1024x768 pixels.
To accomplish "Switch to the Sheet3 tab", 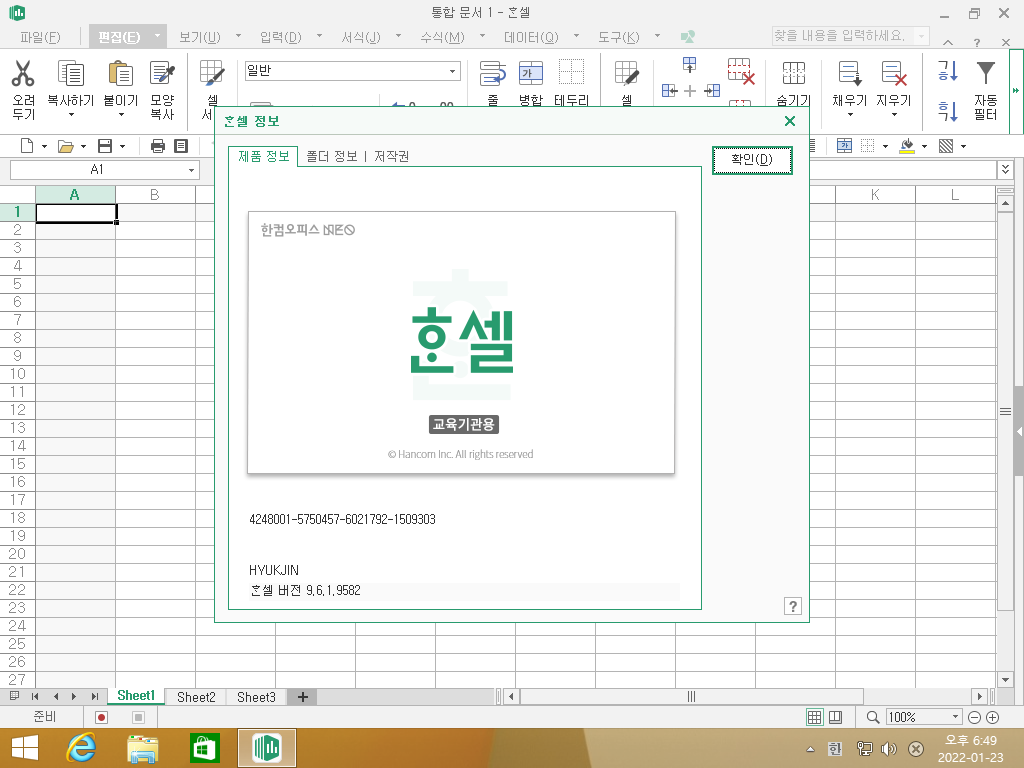I will 256,697.
